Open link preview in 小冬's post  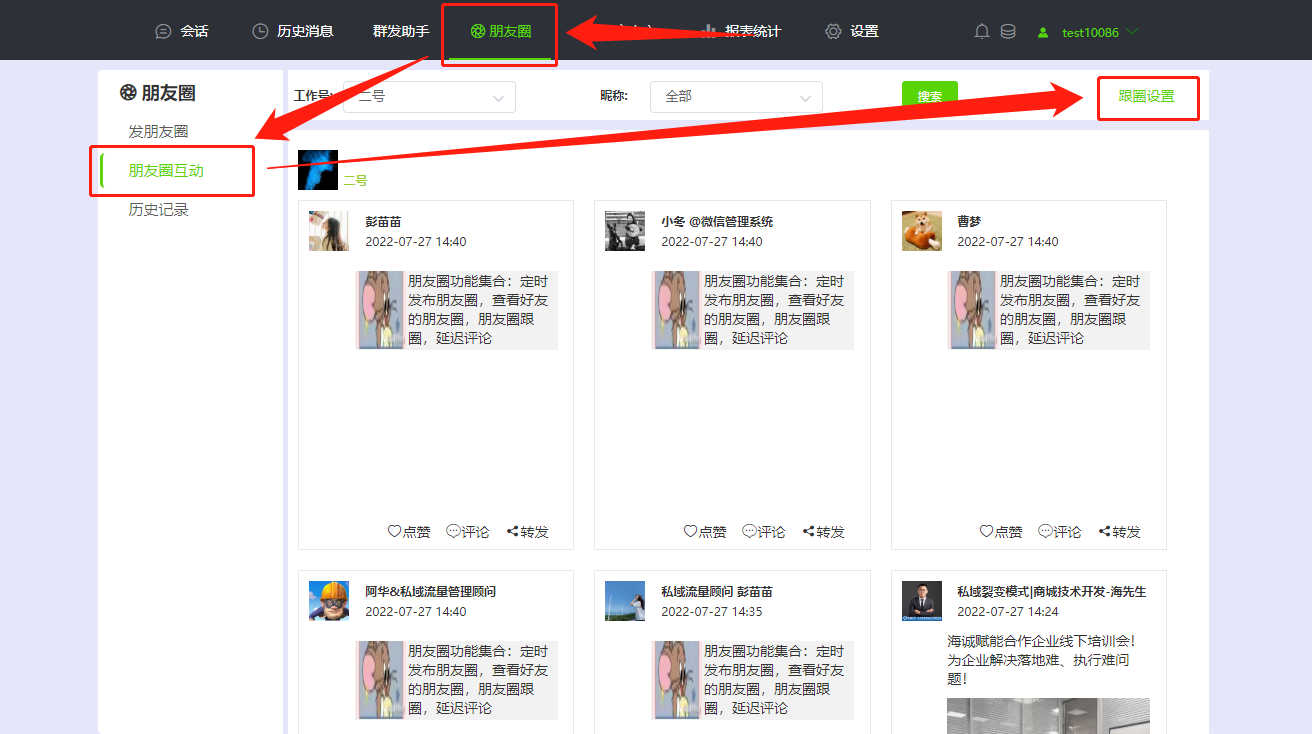pyautogui.click(x=753, y=310)
